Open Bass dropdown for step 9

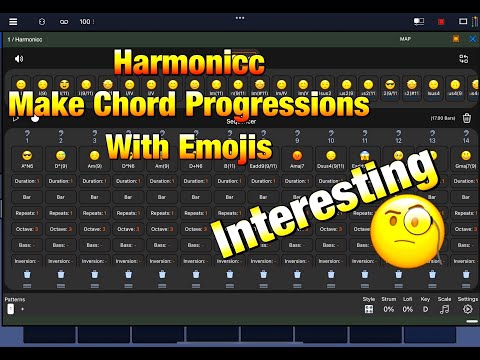(x=297, y=245)
